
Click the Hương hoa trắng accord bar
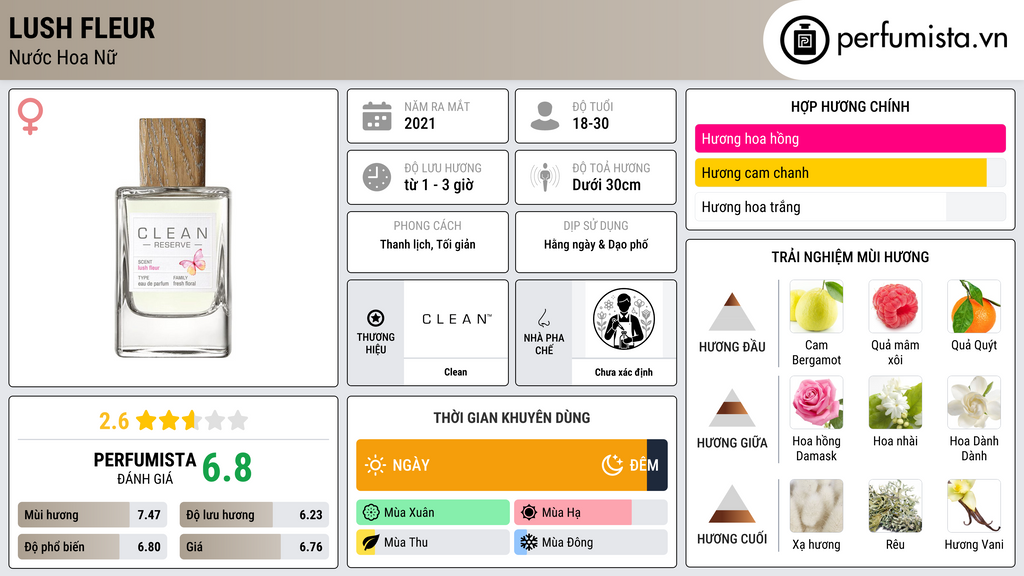tap(850, 207)
